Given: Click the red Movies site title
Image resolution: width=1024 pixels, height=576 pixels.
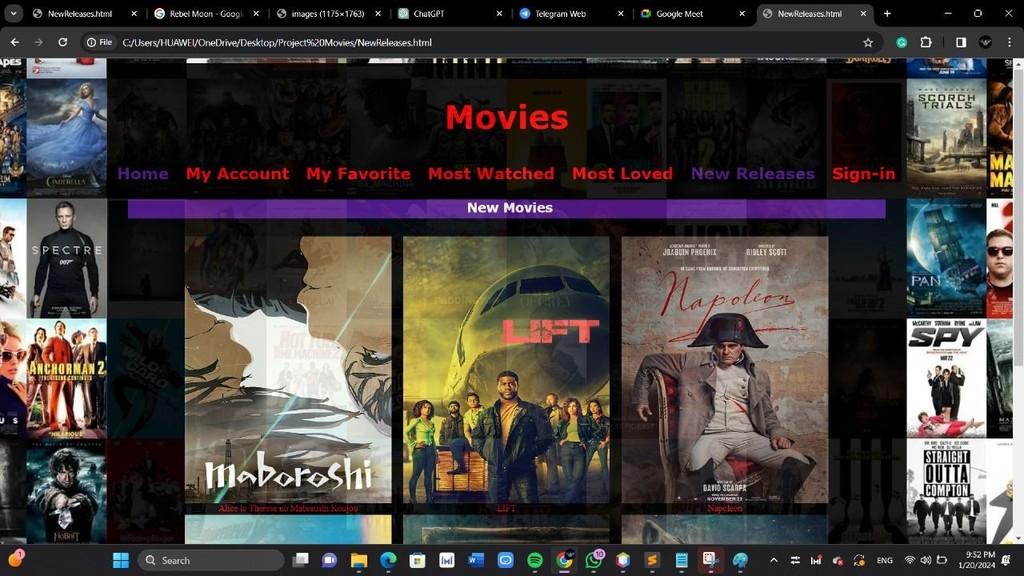Looking at the screenshot, I should (507, 118).
